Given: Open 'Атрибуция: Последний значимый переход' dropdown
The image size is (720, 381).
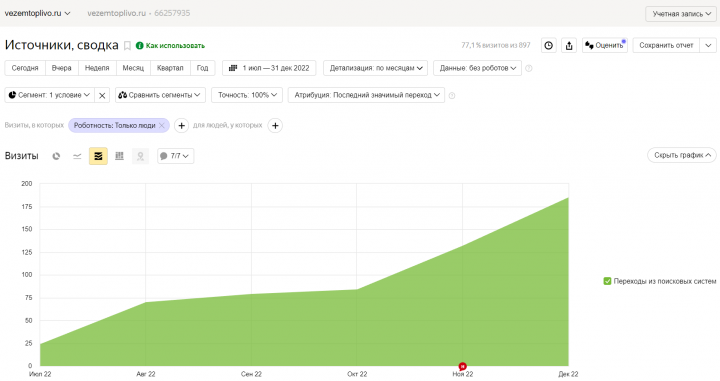Looking at the screenshot, I should click(366, 95).
